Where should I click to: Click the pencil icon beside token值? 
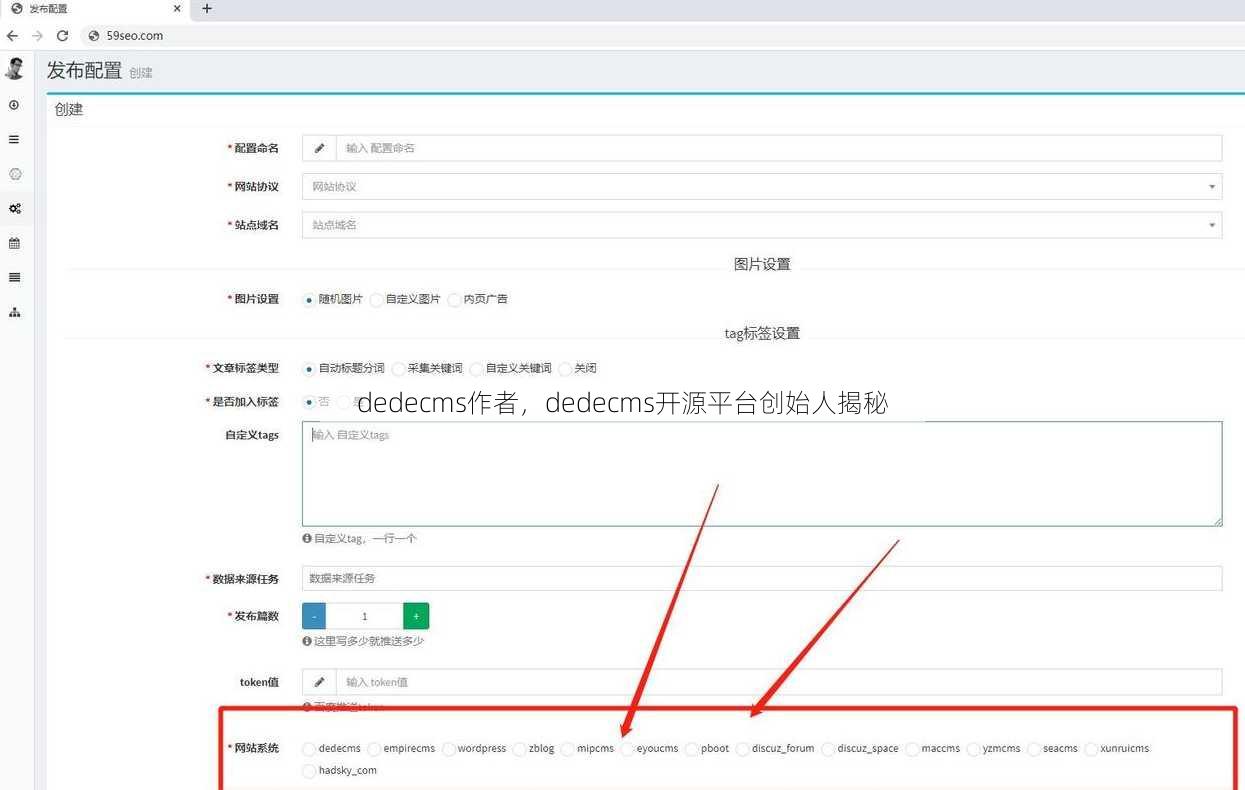point(319,682)
